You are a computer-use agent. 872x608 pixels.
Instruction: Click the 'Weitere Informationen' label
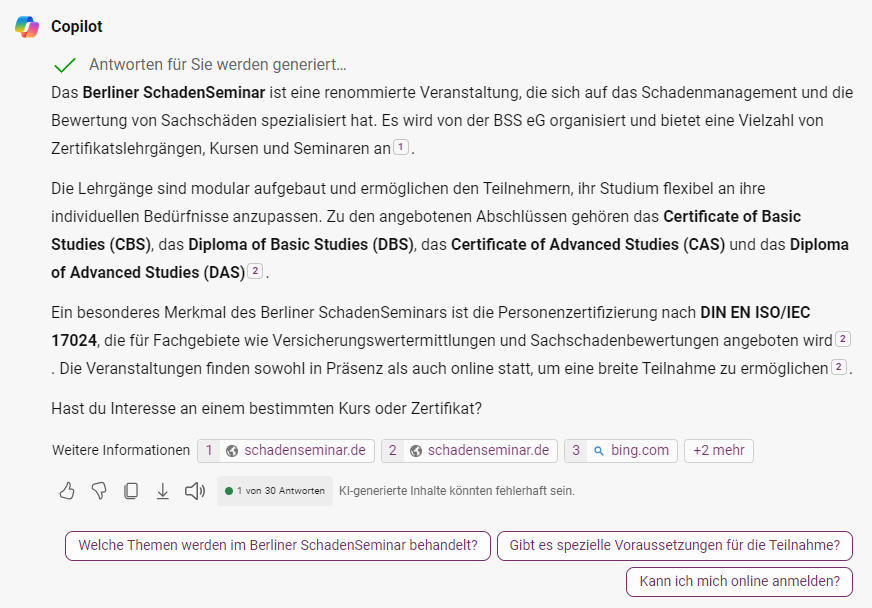coord(121,451)
